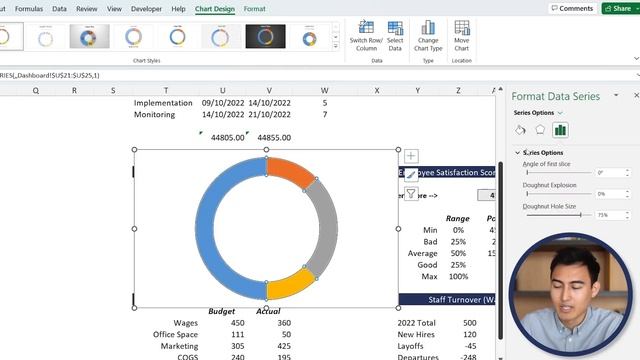The image size is (640, 360).
Task: Select the Series Options bar chart icon
Action: tap(560, 130)
